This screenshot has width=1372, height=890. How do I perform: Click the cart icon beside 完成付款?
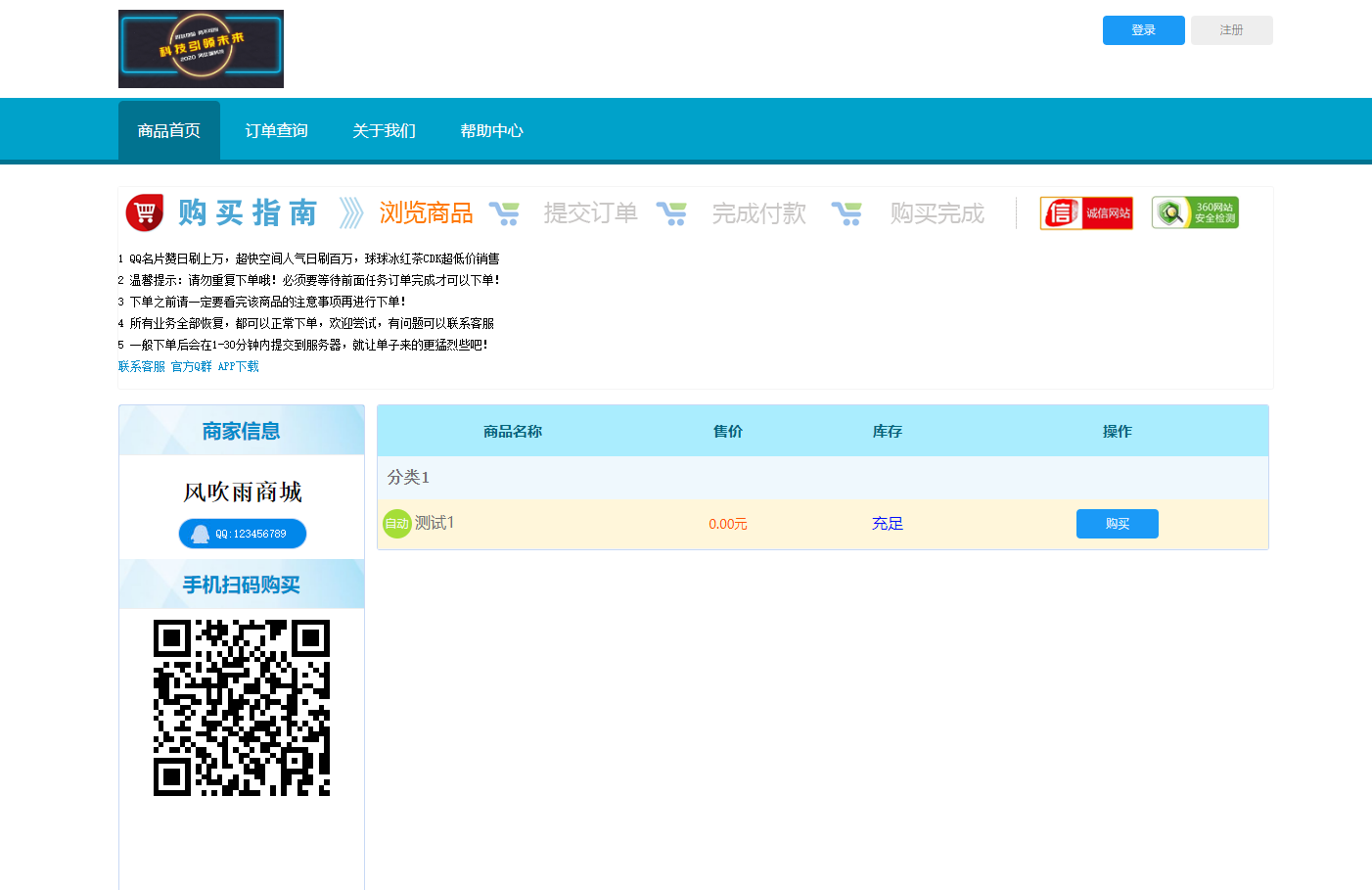tap(847, 212)
